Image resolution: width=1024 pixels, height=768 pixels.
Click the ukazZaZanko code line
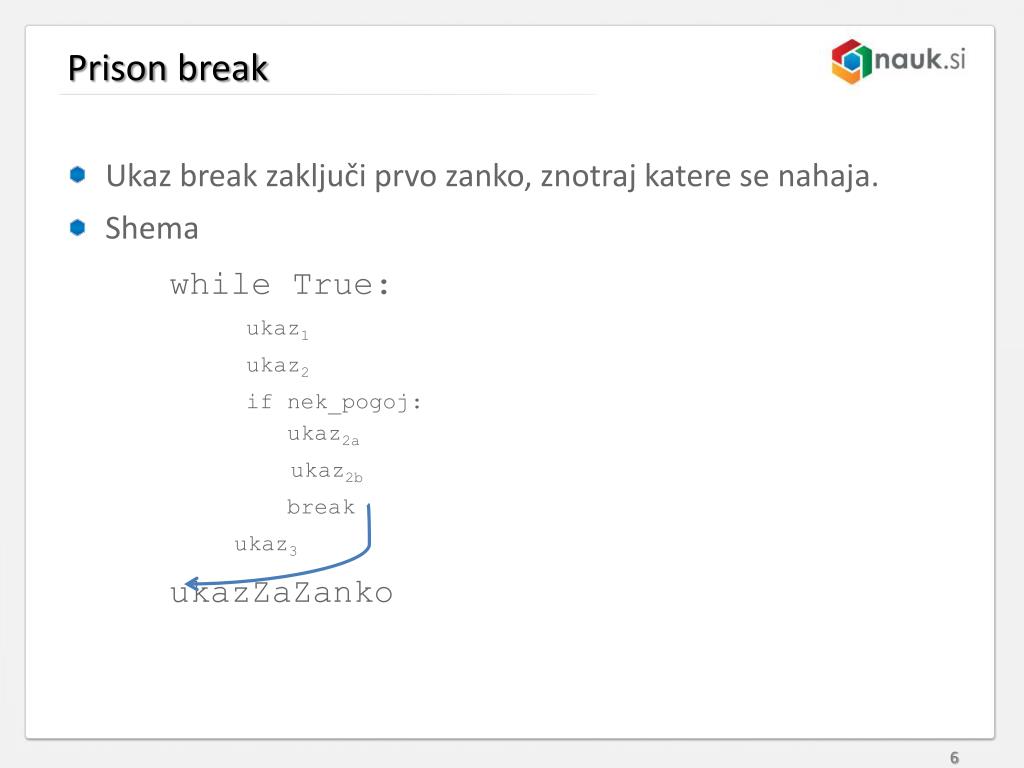coord(281,593)
